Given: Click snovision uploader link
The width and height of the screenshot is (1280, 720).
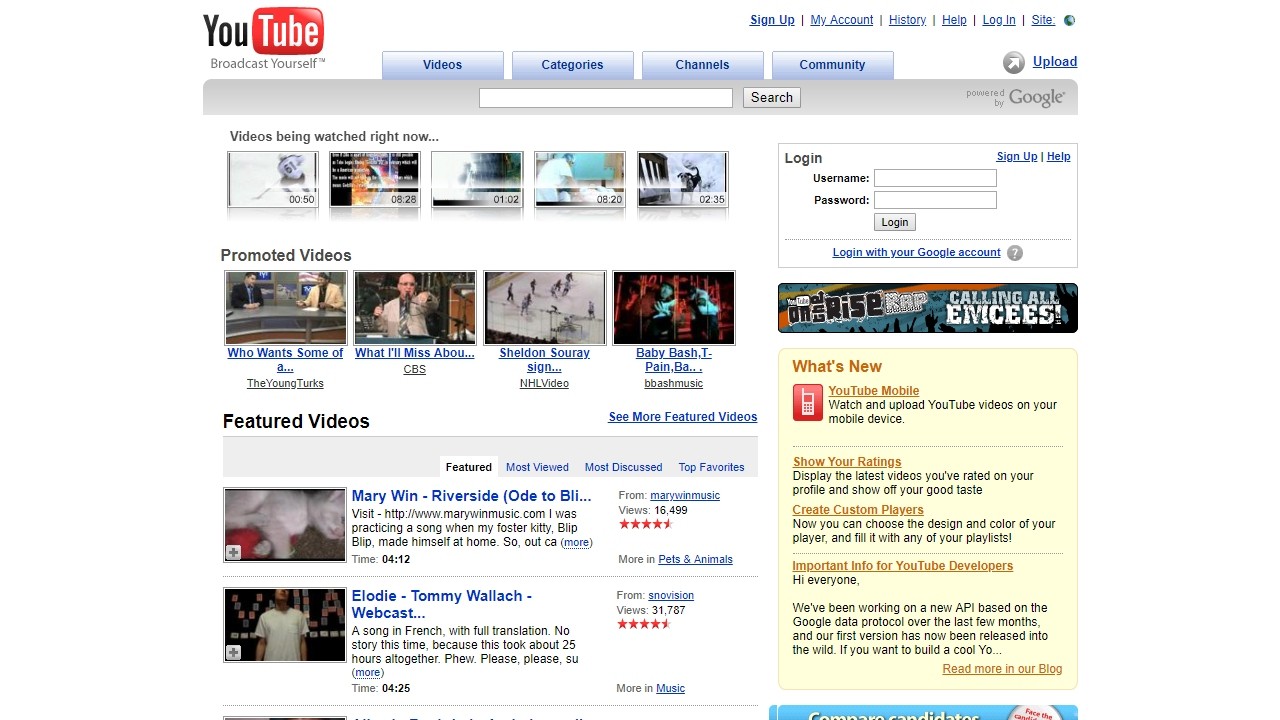Looking at the screenshot, I should pos(671,595).
